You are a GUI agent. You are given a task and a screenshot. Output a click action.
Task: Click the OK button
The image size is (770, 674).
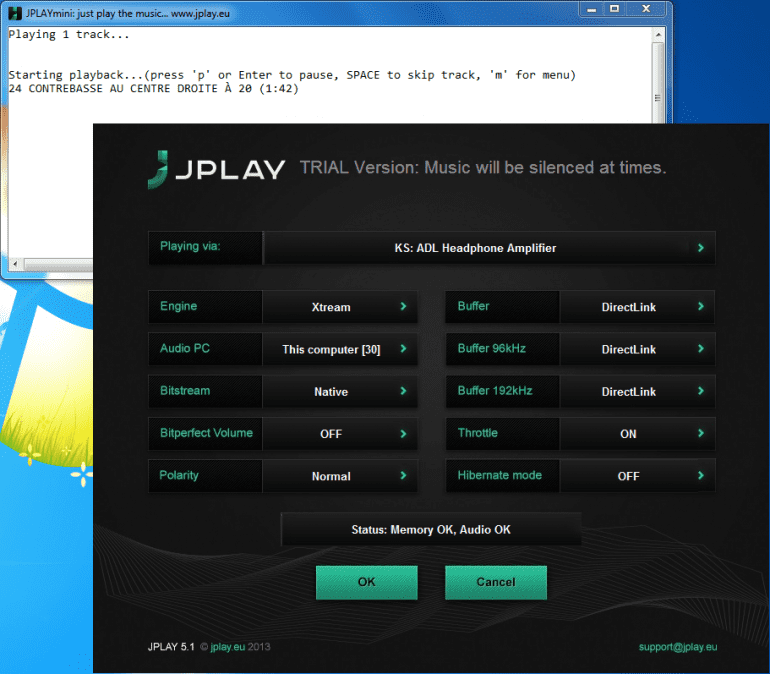[x=366, y=582]
